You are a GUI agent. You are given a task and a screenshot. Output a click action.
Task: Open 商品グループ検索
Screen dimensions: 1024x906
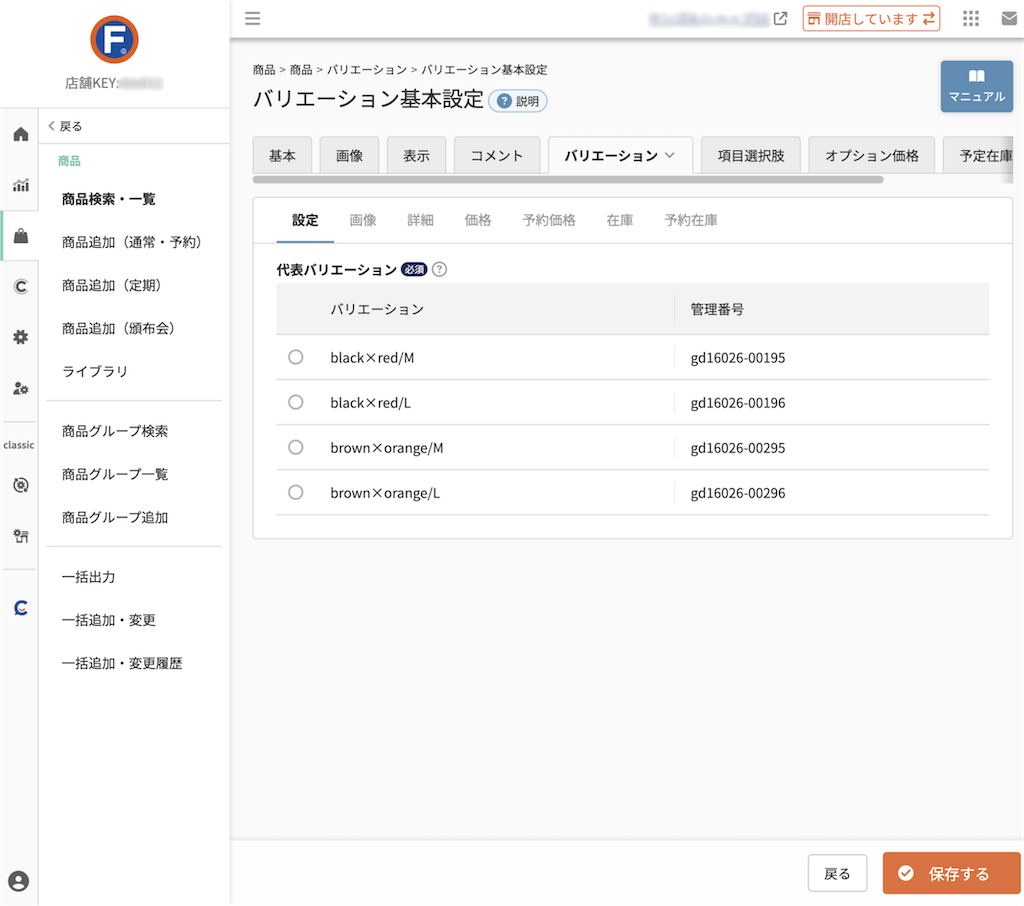[115, 431]
